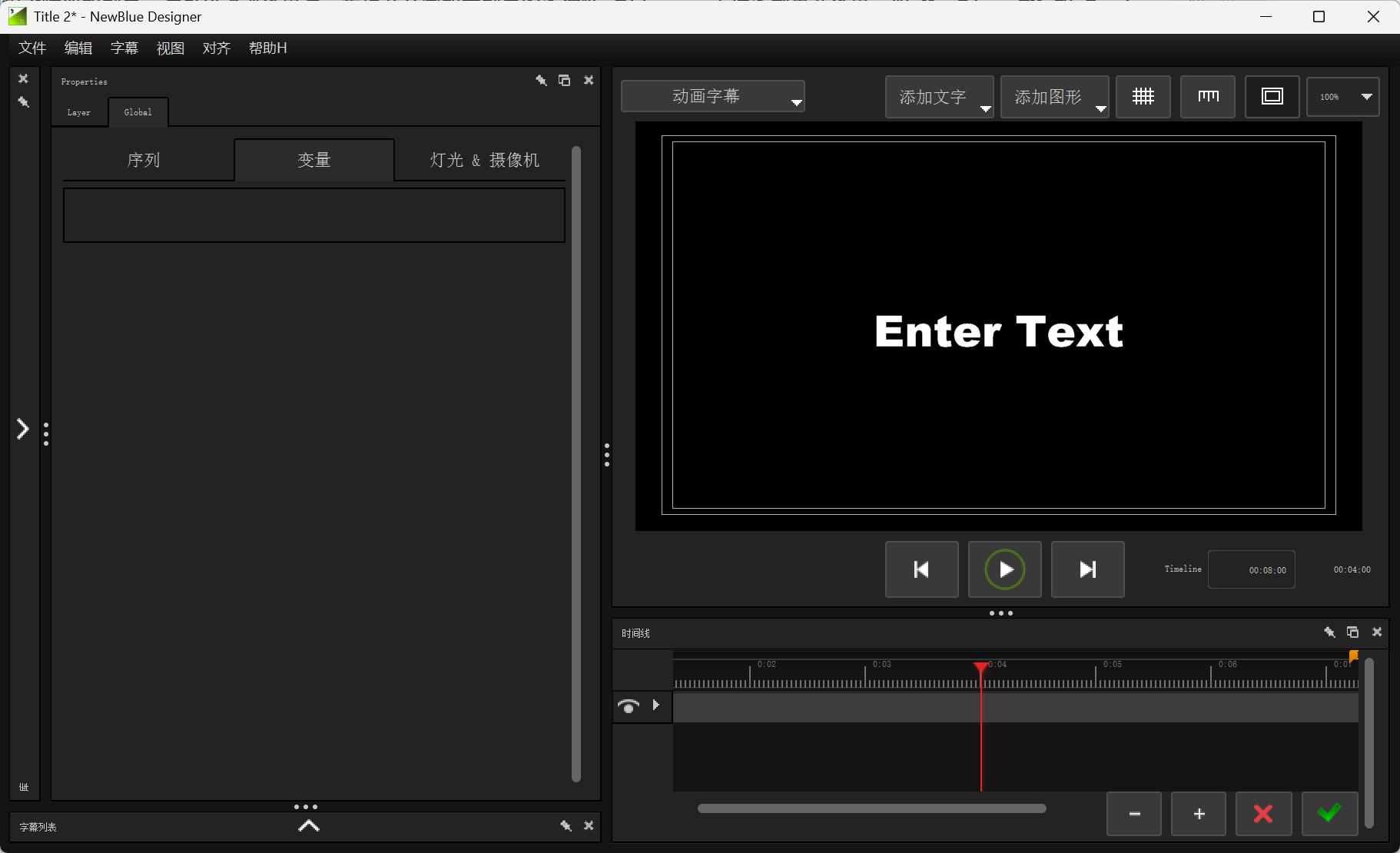Click the orange end marker on ruler
1400x853 pixels.
[1354, 656]
